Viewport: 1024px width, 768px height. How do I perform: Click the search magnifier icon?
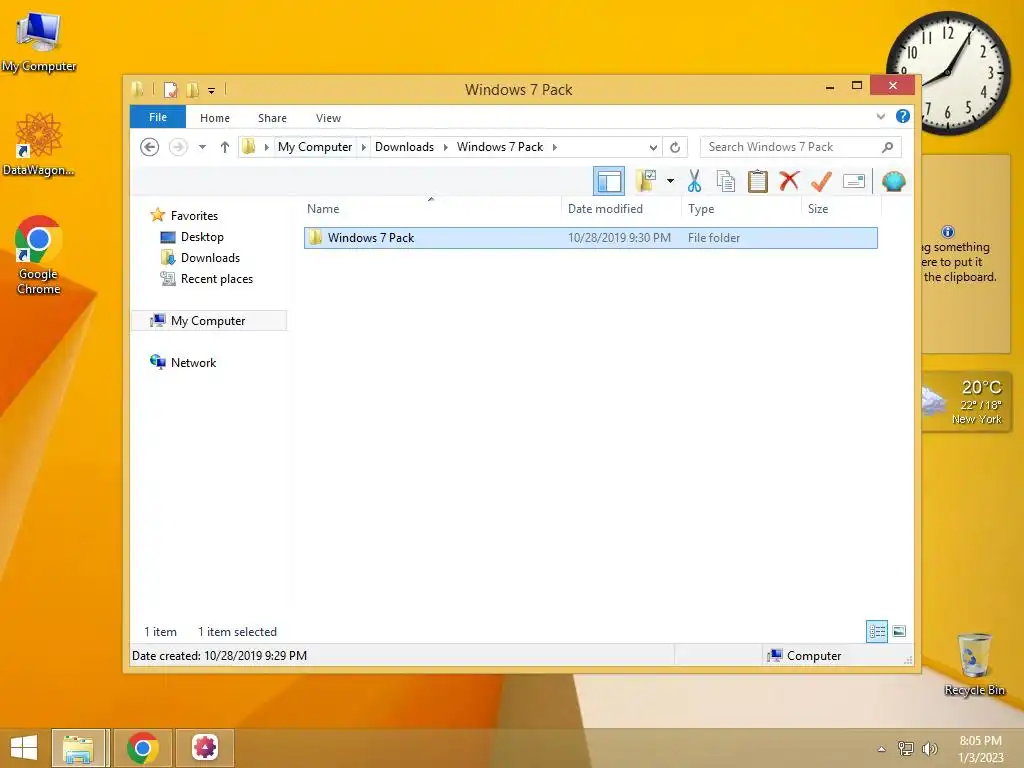(888, 147)
